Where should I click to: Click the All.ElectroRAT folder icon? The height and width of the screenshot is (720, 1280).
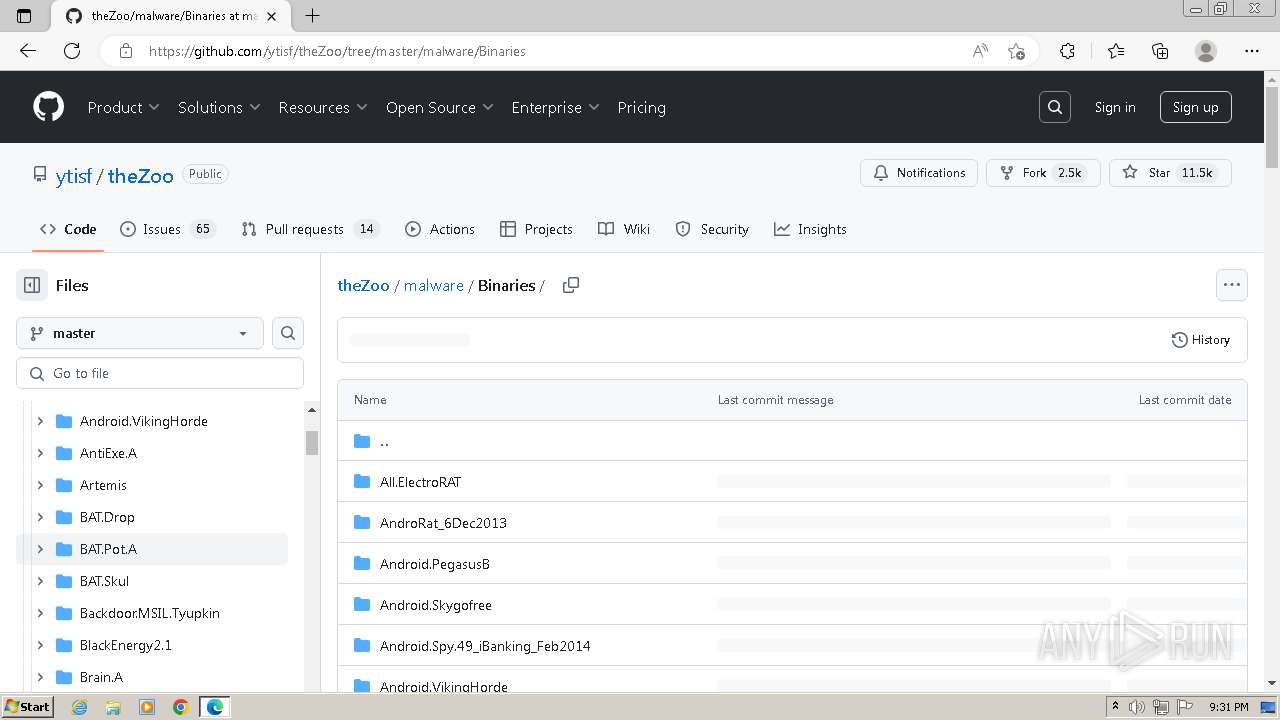click(x=362, y=482)
